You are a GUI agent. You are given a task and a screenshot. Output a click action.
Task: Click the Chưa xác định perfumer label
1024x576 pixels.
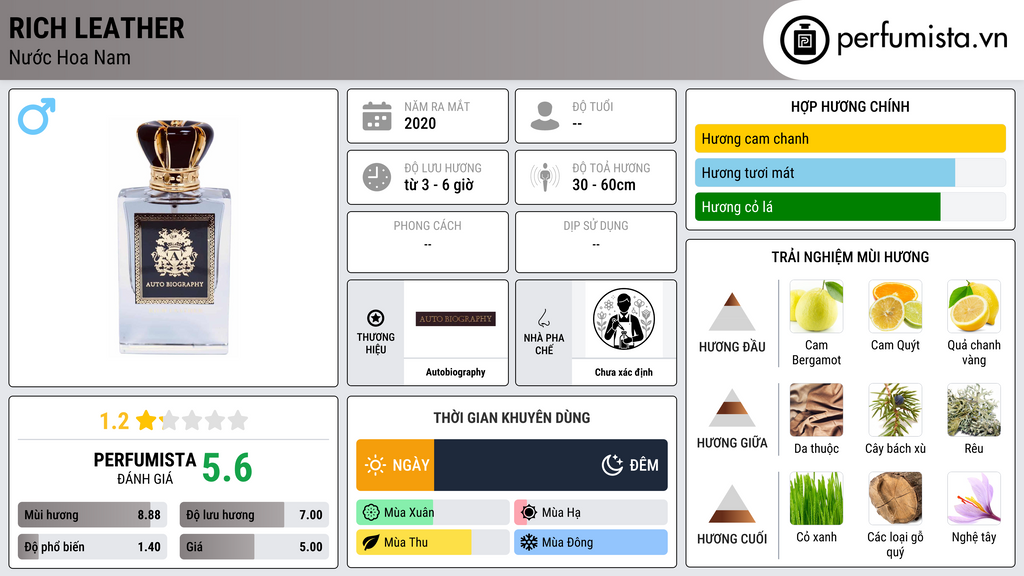[x=624, y=372]
